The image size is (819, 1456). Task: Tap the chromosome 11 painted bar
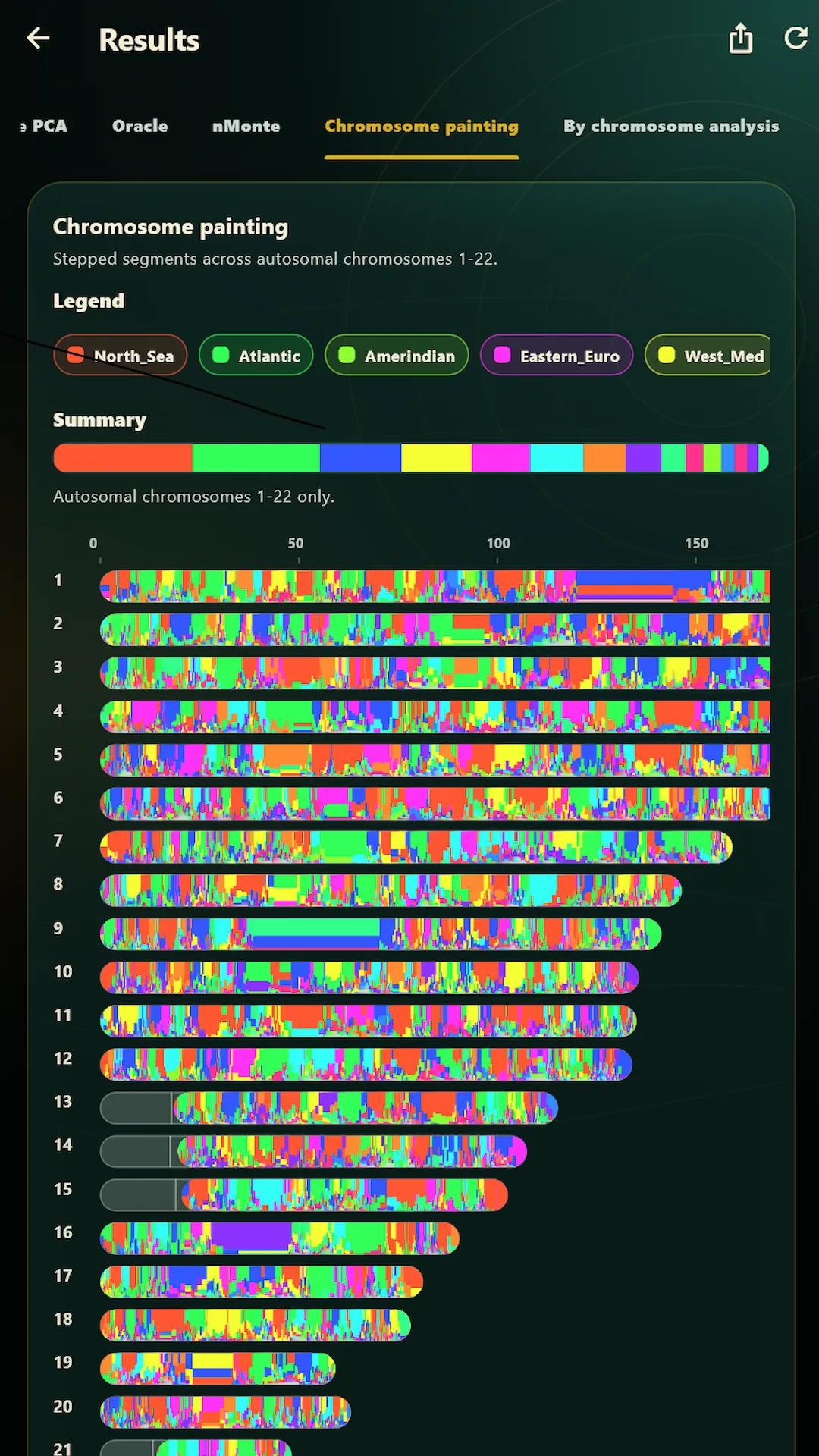click(369, 1021)
